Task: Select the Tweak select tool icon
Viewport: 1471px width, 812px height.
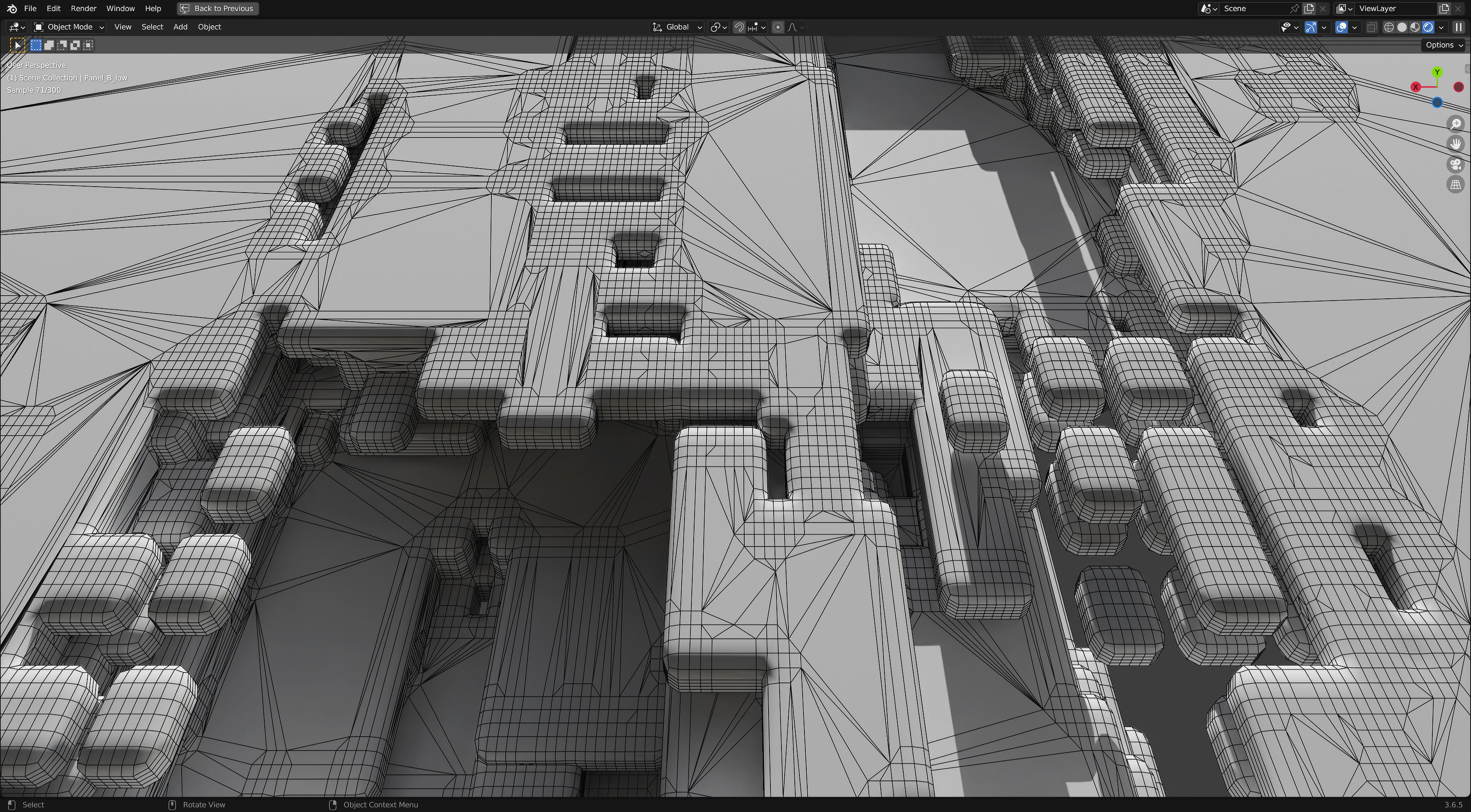Action: pyautogui.click(x=17, y=45)
